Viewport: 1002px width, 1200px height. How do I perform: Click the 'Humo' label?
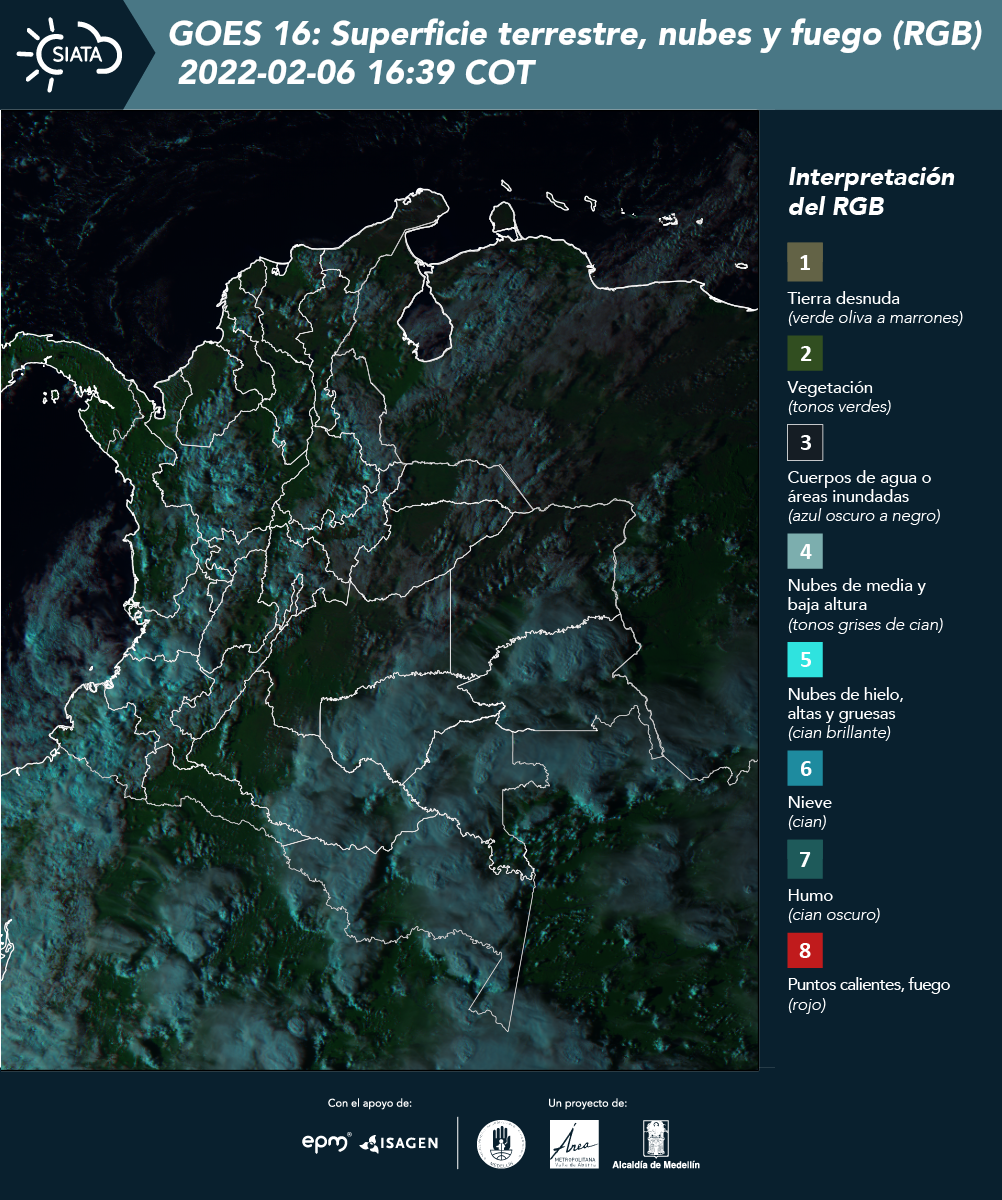click(810, 895)
